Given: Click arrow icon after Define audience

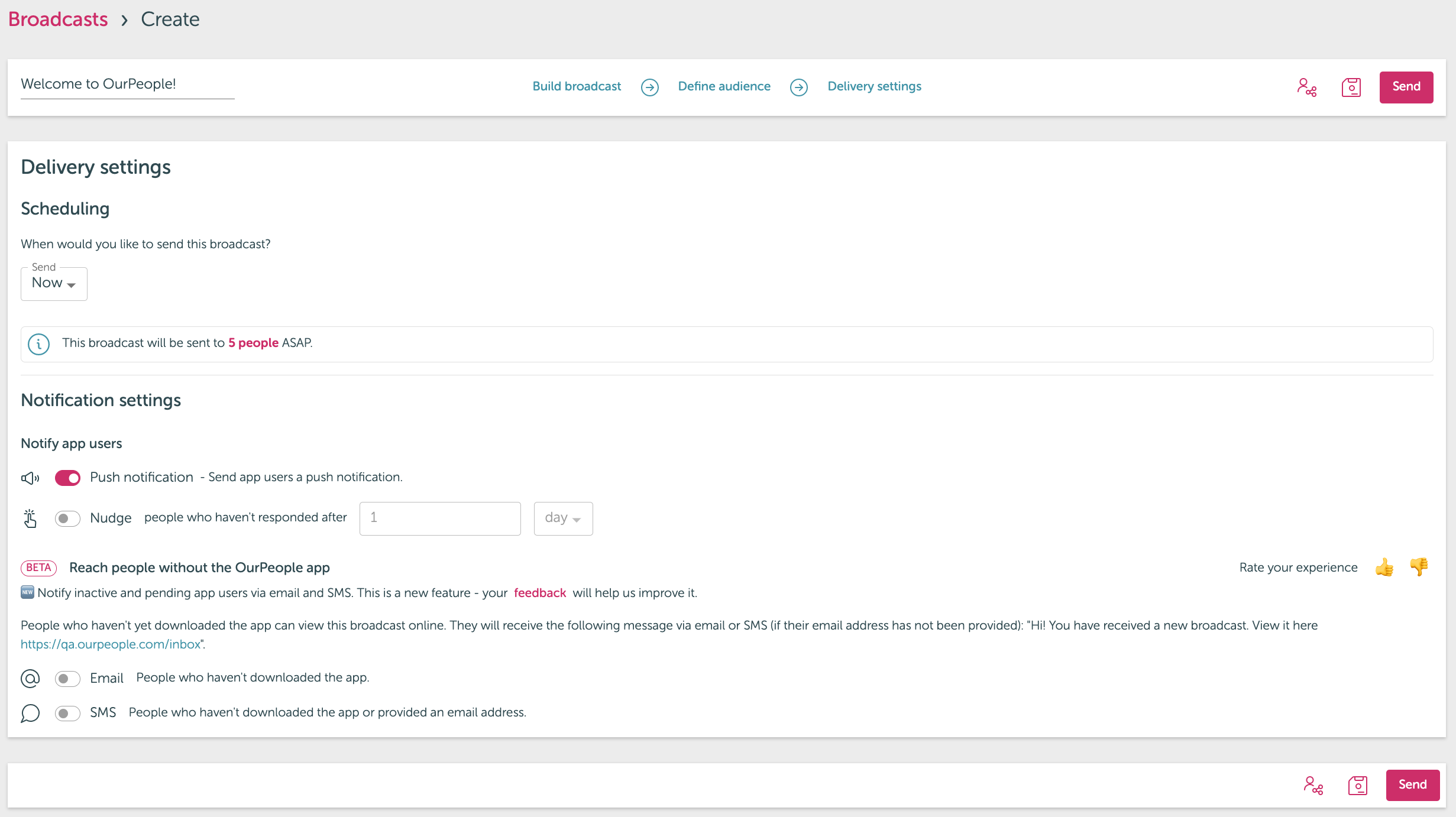Looking at the screenshot, I should pos(799,87).
